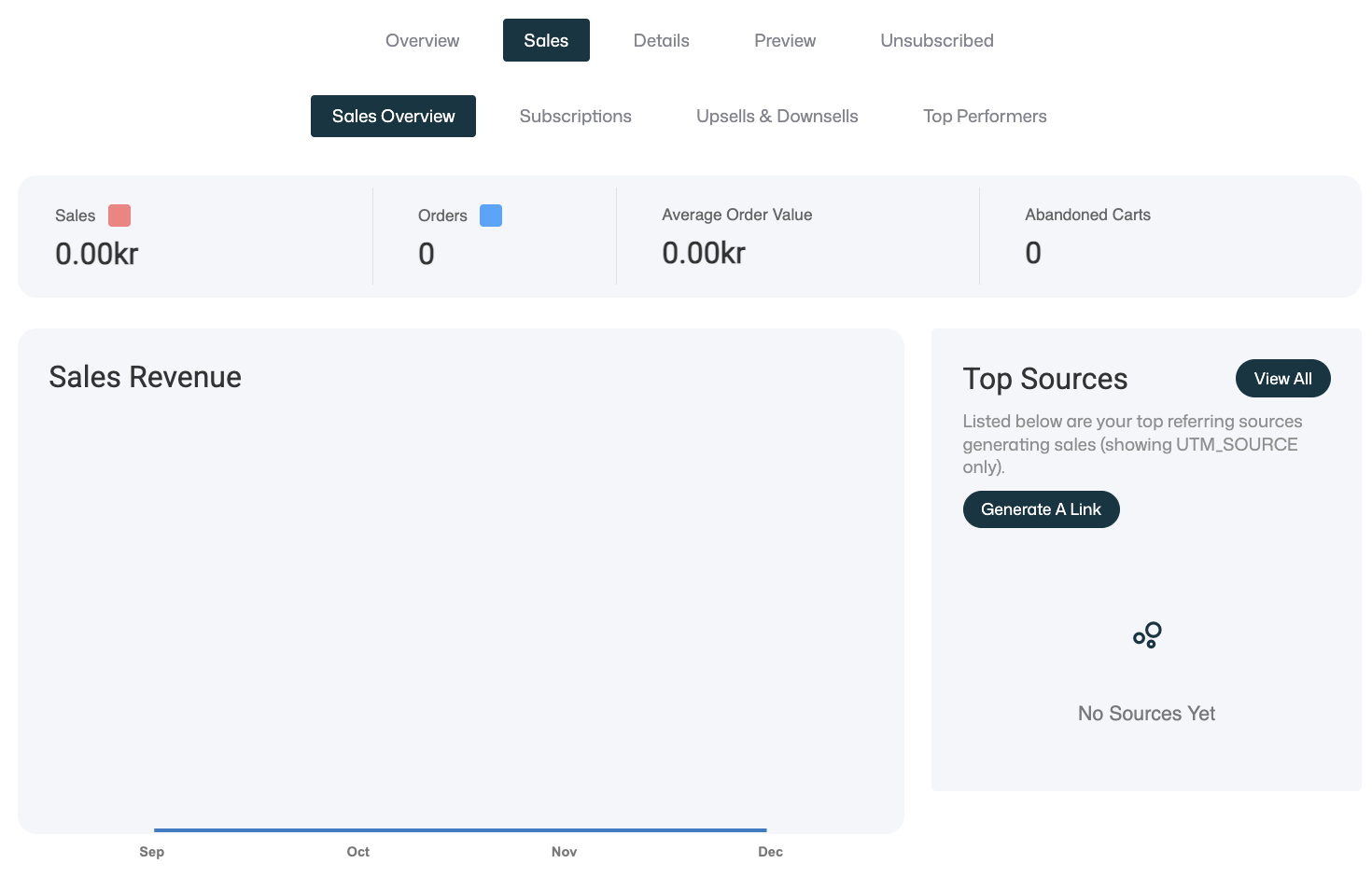The width and height of the screenshot is (1372, 877).
Task: Select the Sales Overview sub-tab
Action: [393, 116]
